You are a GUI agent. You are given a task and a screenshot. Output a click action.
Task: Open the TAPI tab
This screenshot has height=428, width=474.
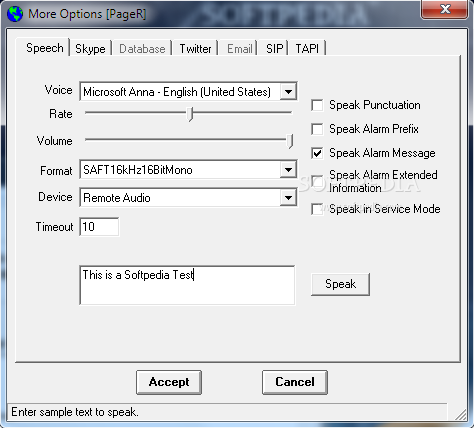click(x=307, y=49)
